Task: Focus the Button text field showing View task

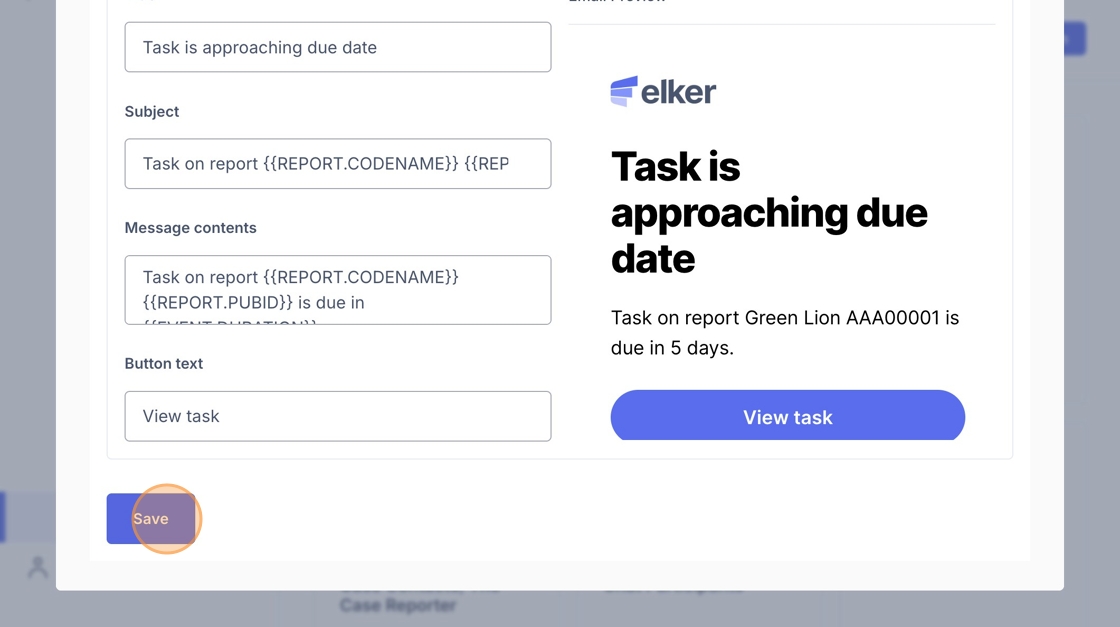Action: click(x=338, y=416)
